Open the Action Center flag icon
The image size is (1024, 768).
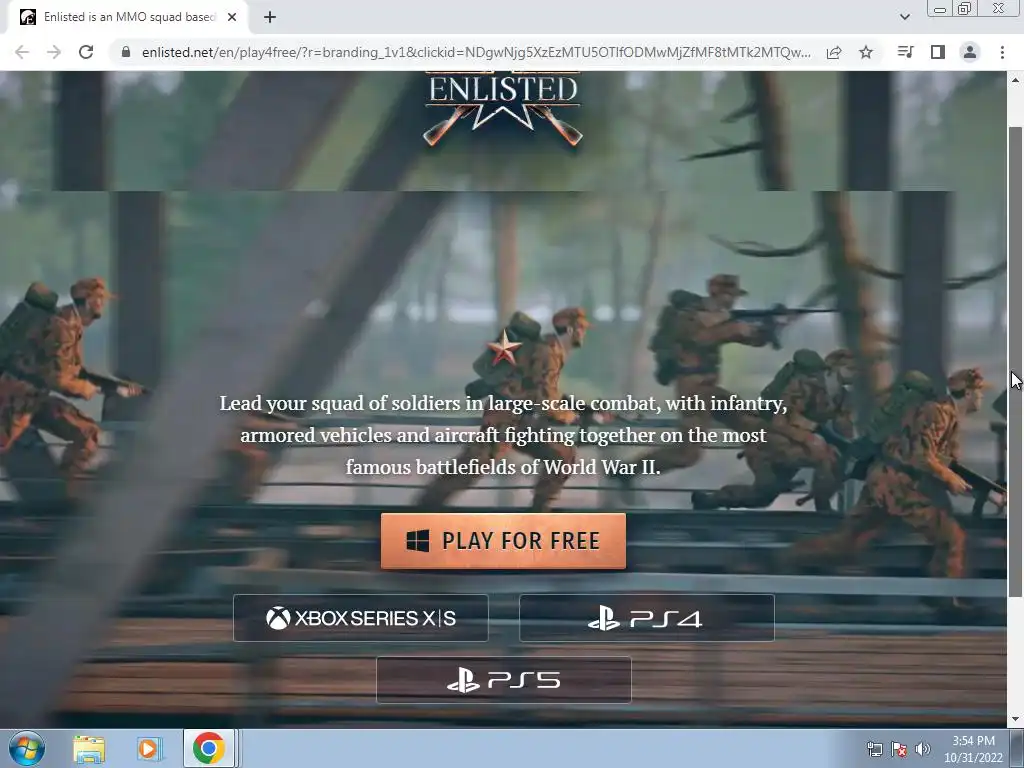tap(899, 749)
